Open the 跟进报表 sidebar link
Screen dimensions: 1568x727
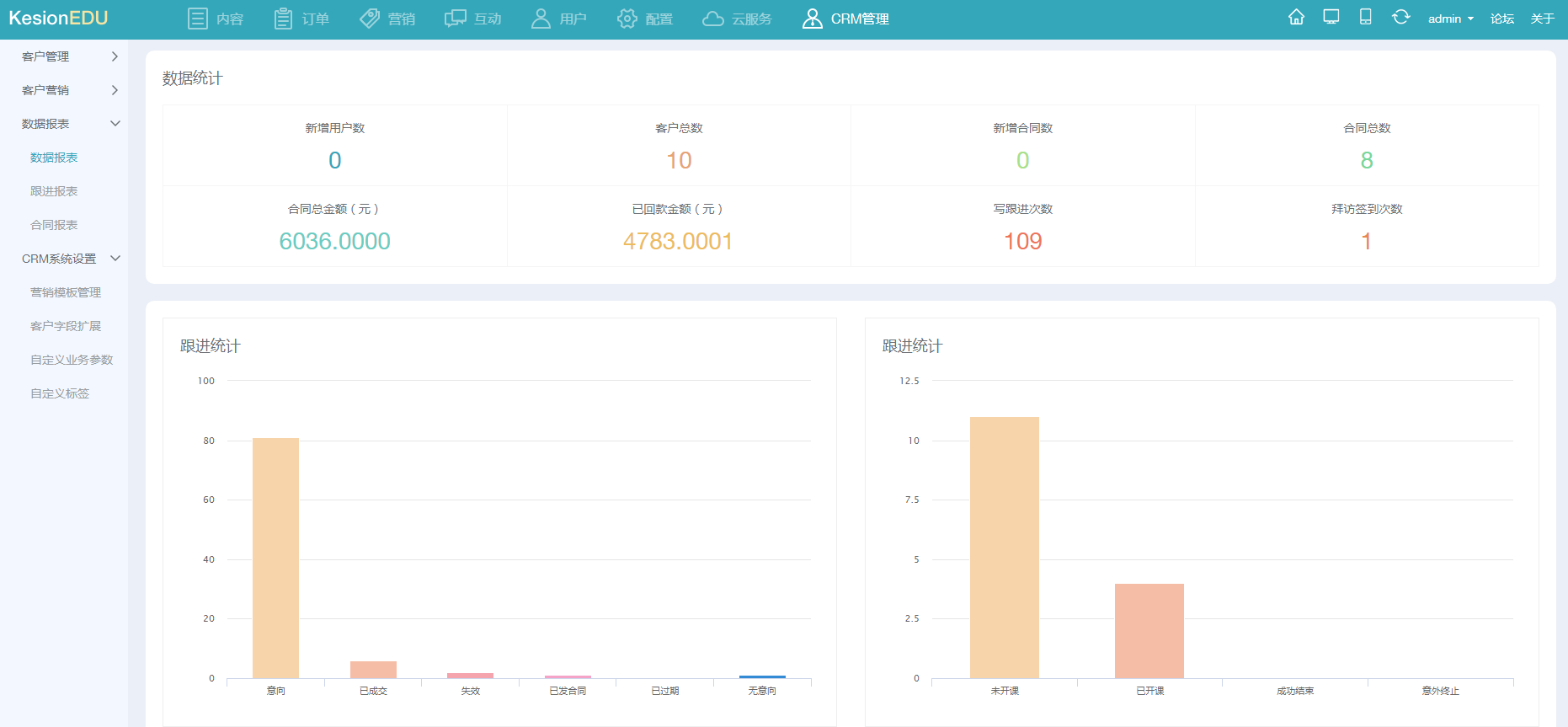coord(54,191)
